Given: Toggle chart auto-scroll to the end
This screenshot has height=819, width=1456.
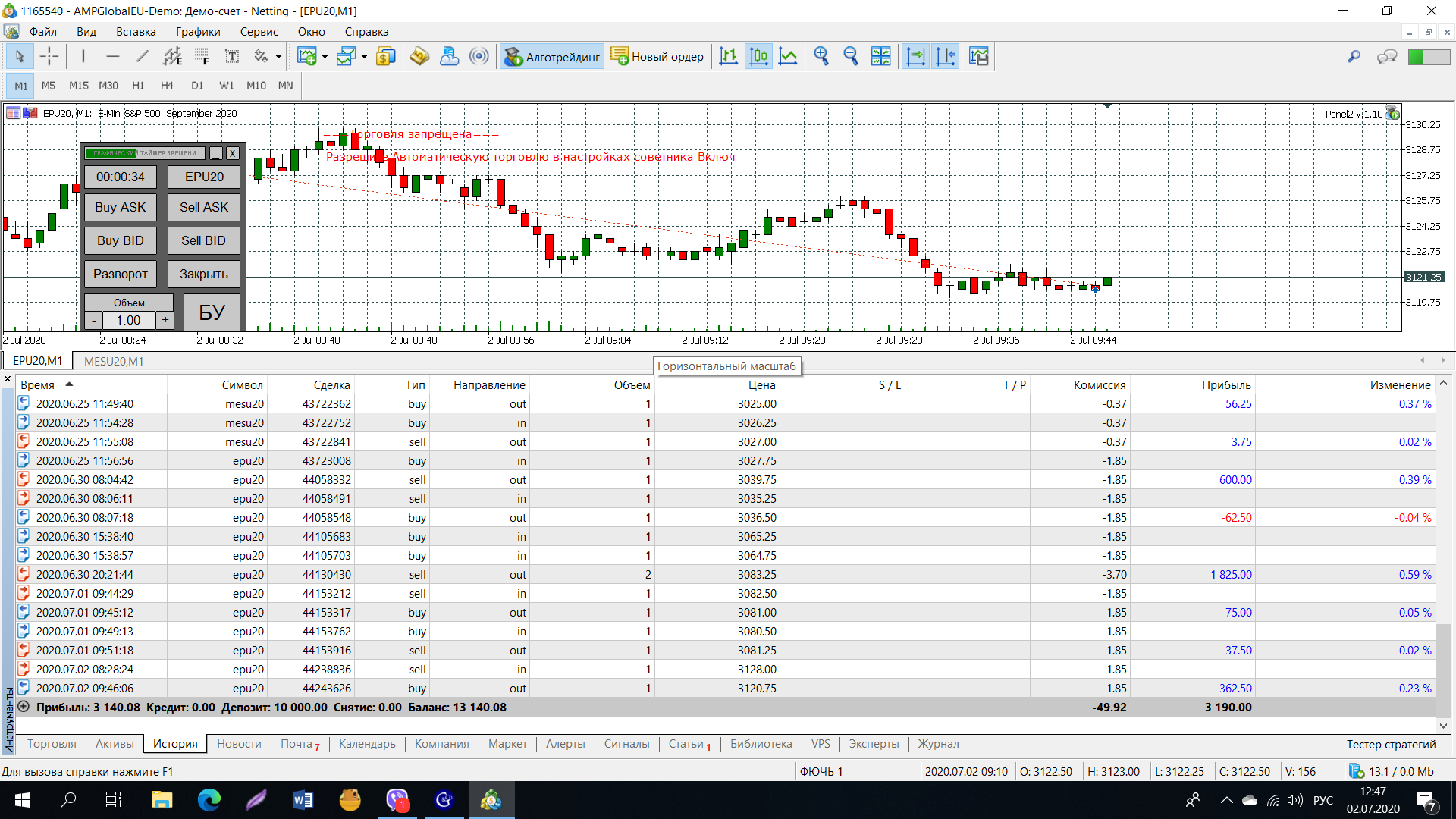Looking at the screenshot, I should [916, 56].
